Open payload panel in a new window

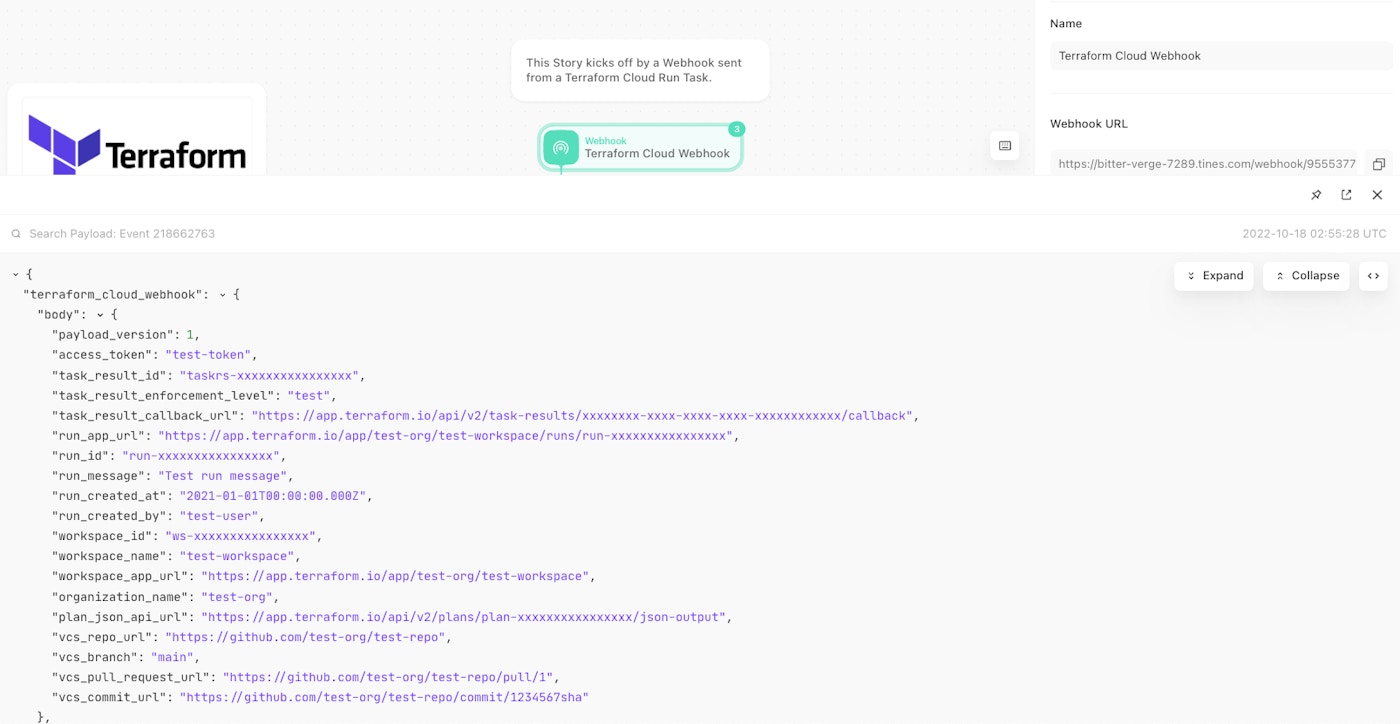point(1346,195)
